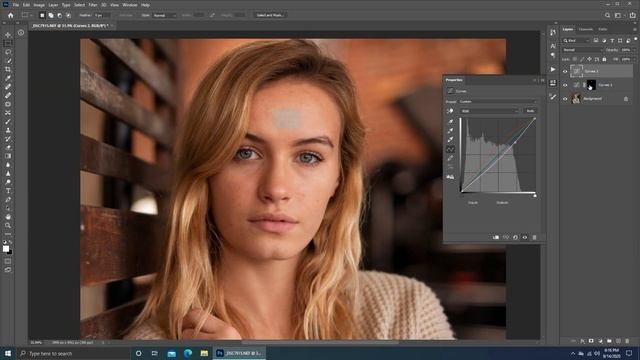Toggle layer filtering on/off switch
The image size is (640, 360).
[636, 39]
